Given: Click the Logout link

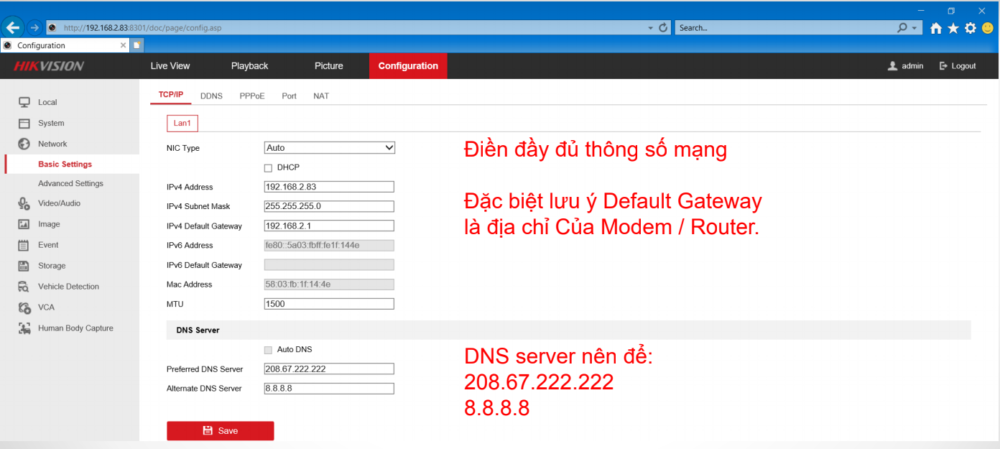Looking at the screenshot, I should click(x=963, y=66).
